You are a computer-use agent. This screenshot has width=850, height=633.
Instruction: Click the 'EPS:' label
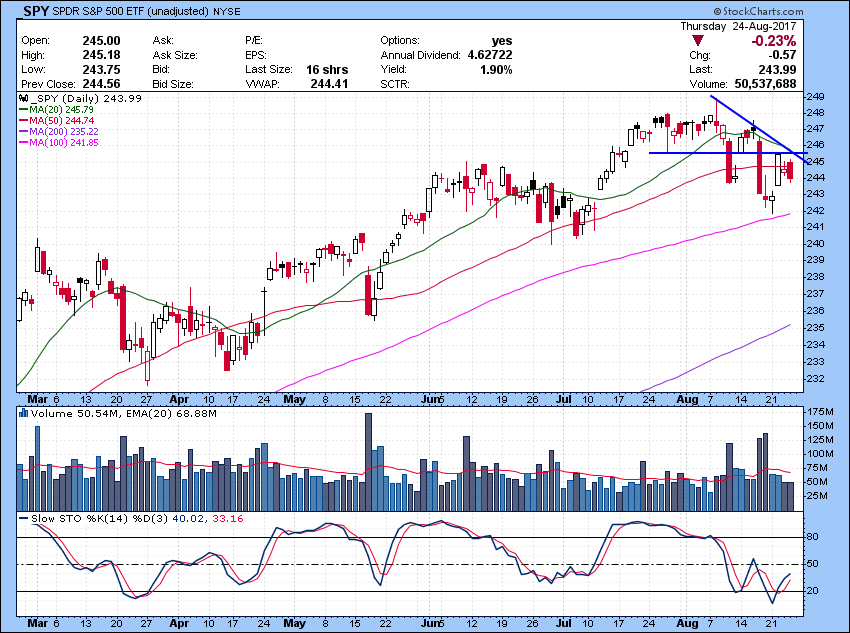pyautogui.click(x=255, y=55)
